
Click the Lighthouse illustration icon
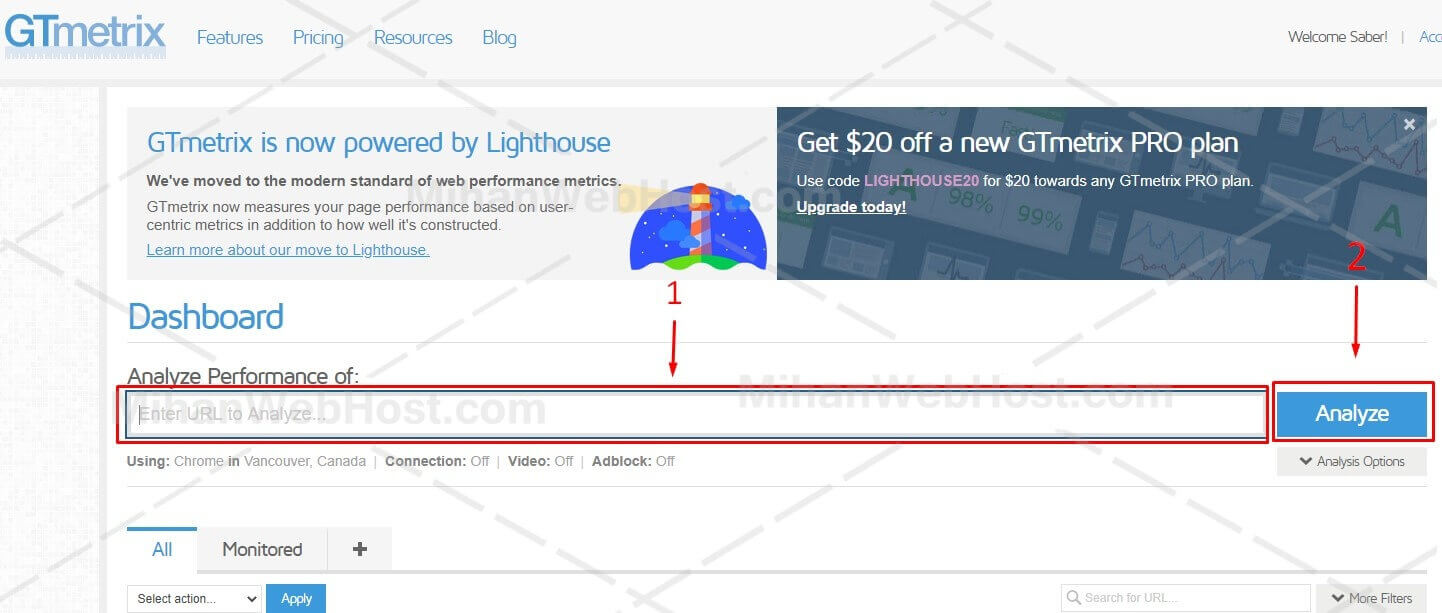(x=698, y=228)
